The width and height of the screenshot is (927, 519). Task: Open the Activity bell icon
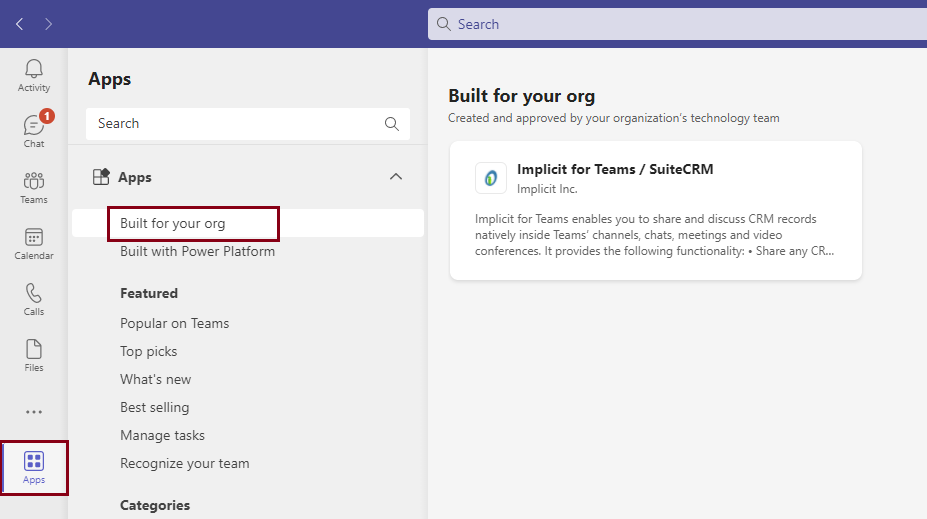coord(34,75)
